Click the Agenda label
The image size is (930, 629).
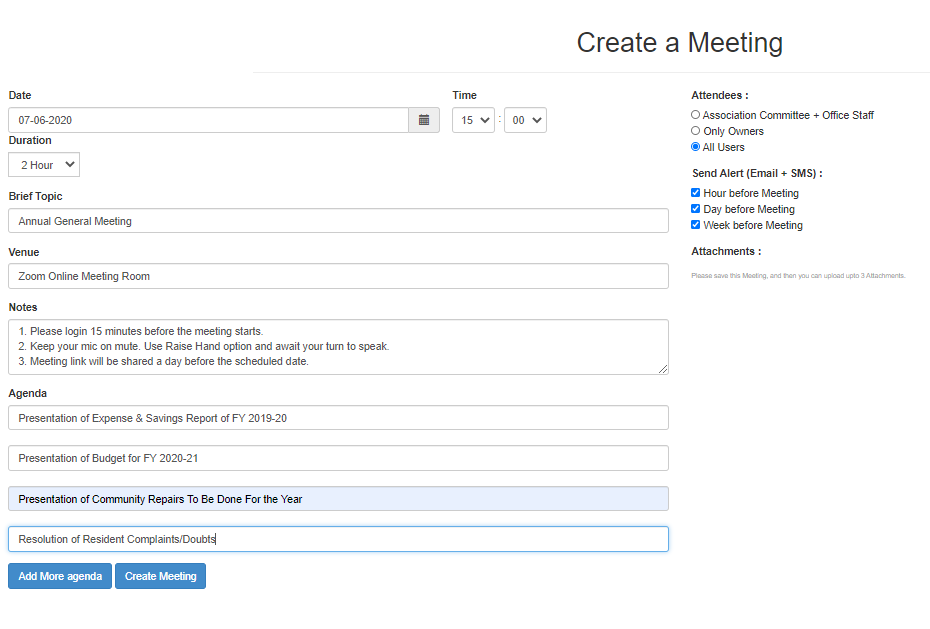(x=27, y=393)
